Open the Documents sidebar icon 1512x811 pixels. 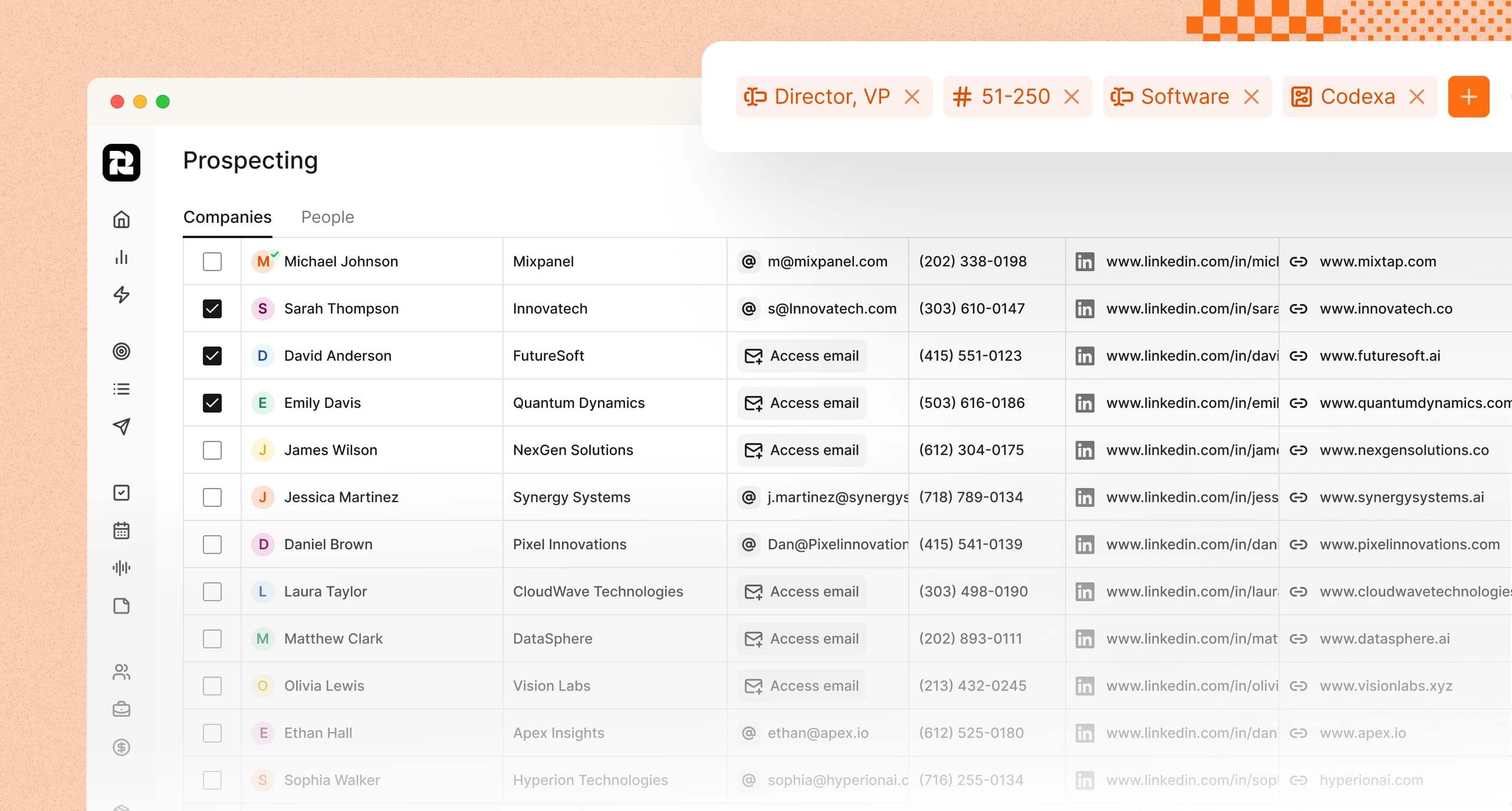tap(121, 606)
